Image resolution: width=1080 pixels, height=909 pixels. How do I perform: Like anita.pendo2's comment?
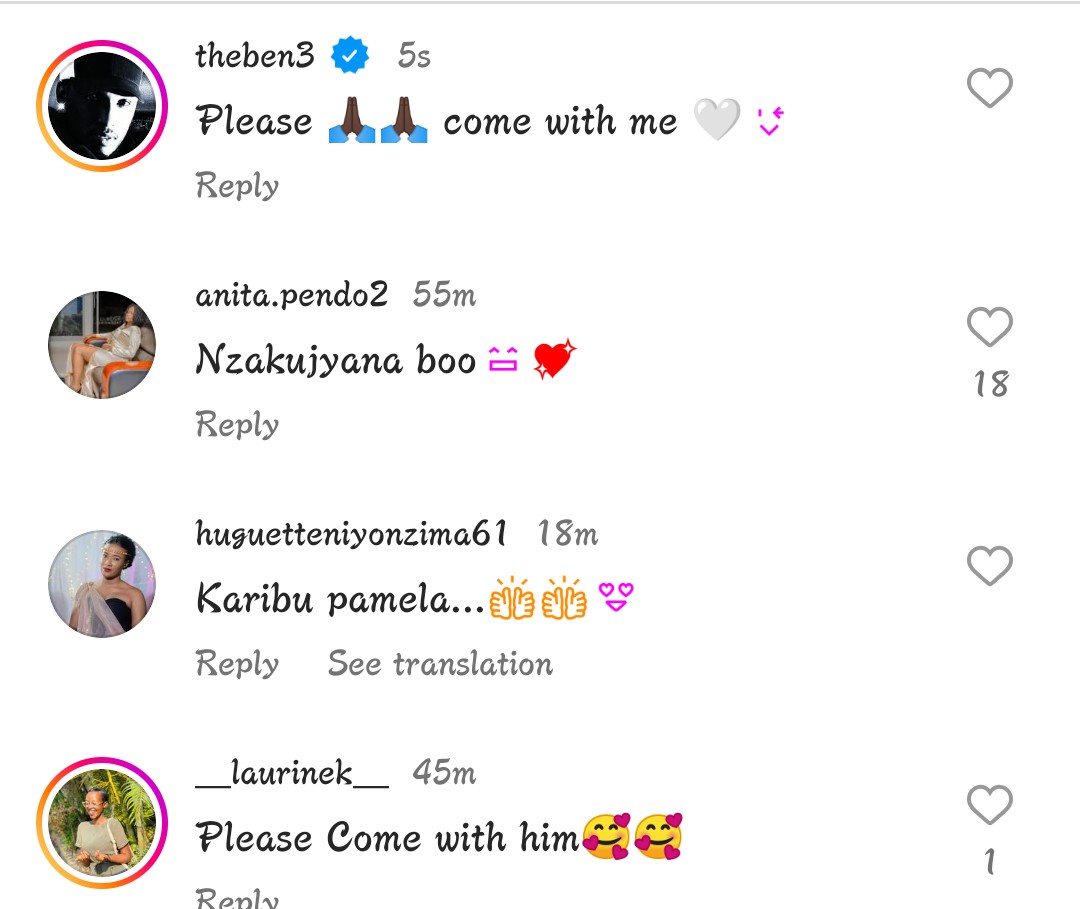click(x=990, y=327)
